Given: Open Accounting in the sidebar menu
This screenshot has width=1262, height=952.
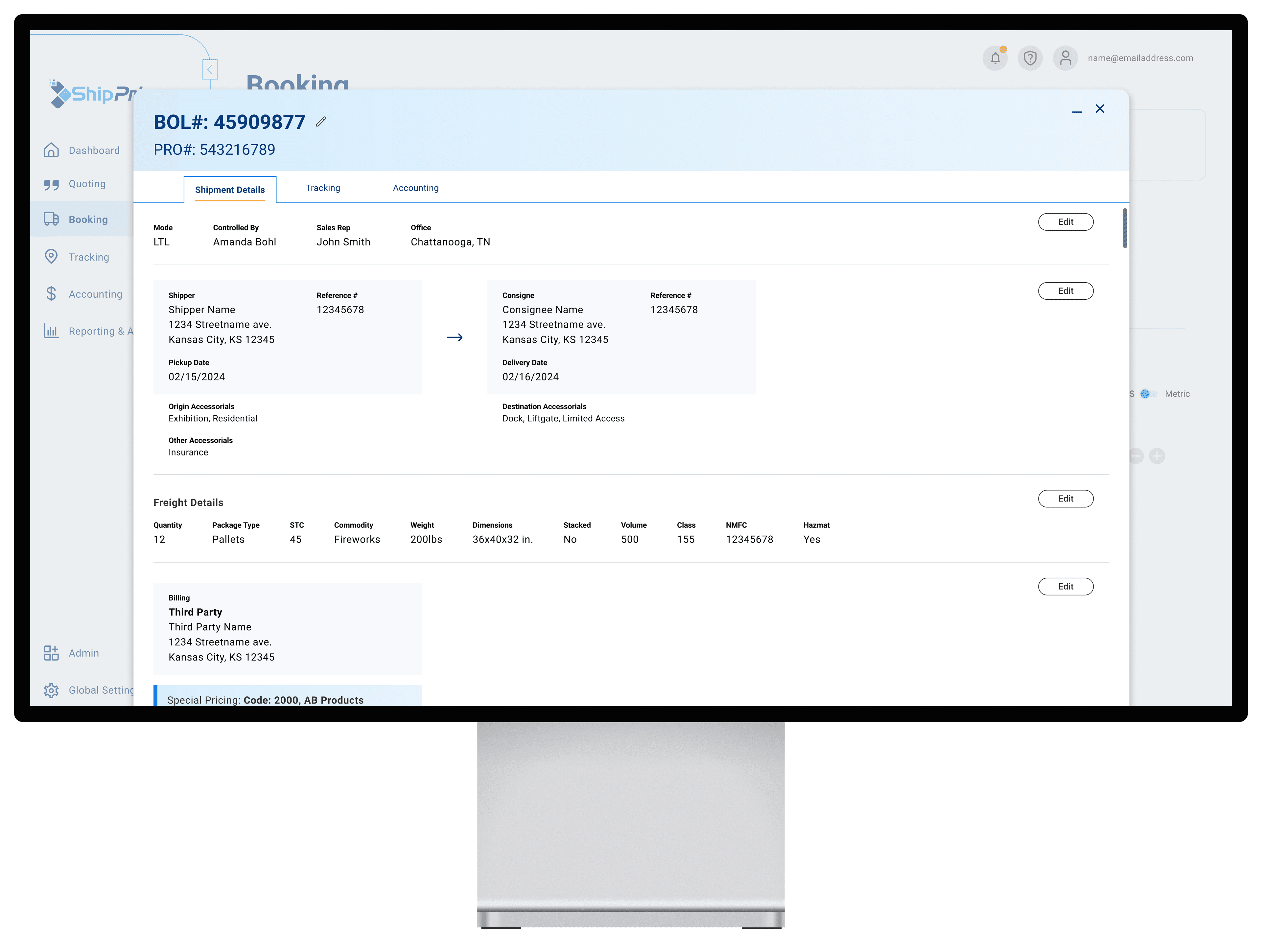Looking at the screenshot, I should click(x=95, y=294).
